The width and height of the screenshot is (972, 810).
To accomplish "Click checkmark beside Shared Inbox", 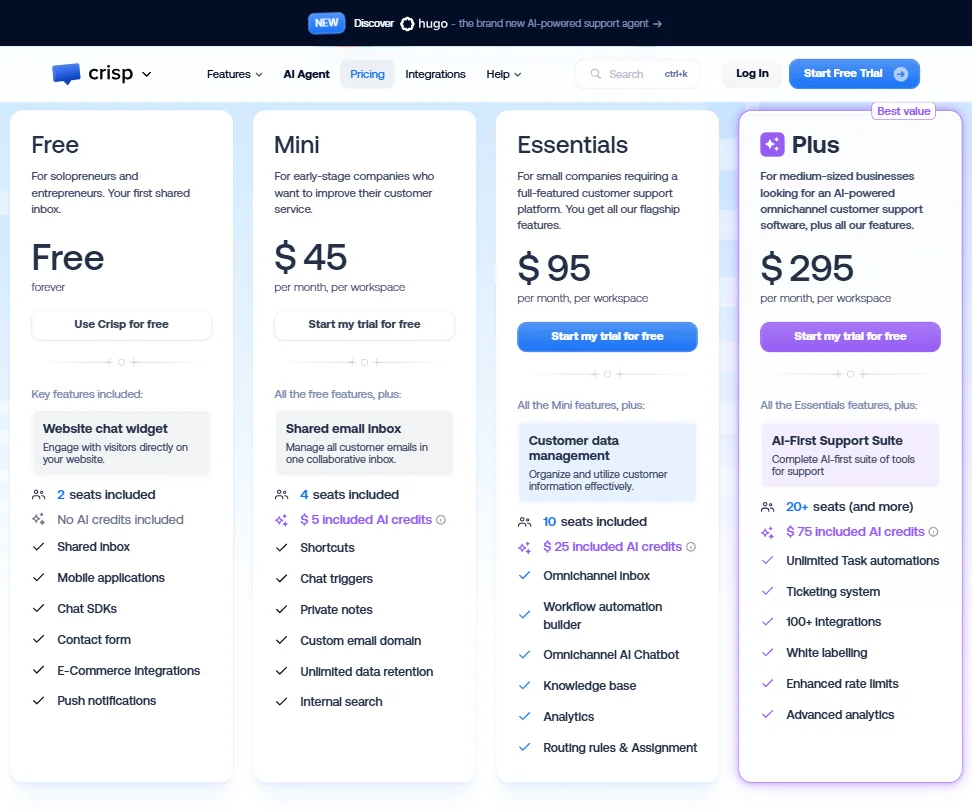I will (38, 547).
